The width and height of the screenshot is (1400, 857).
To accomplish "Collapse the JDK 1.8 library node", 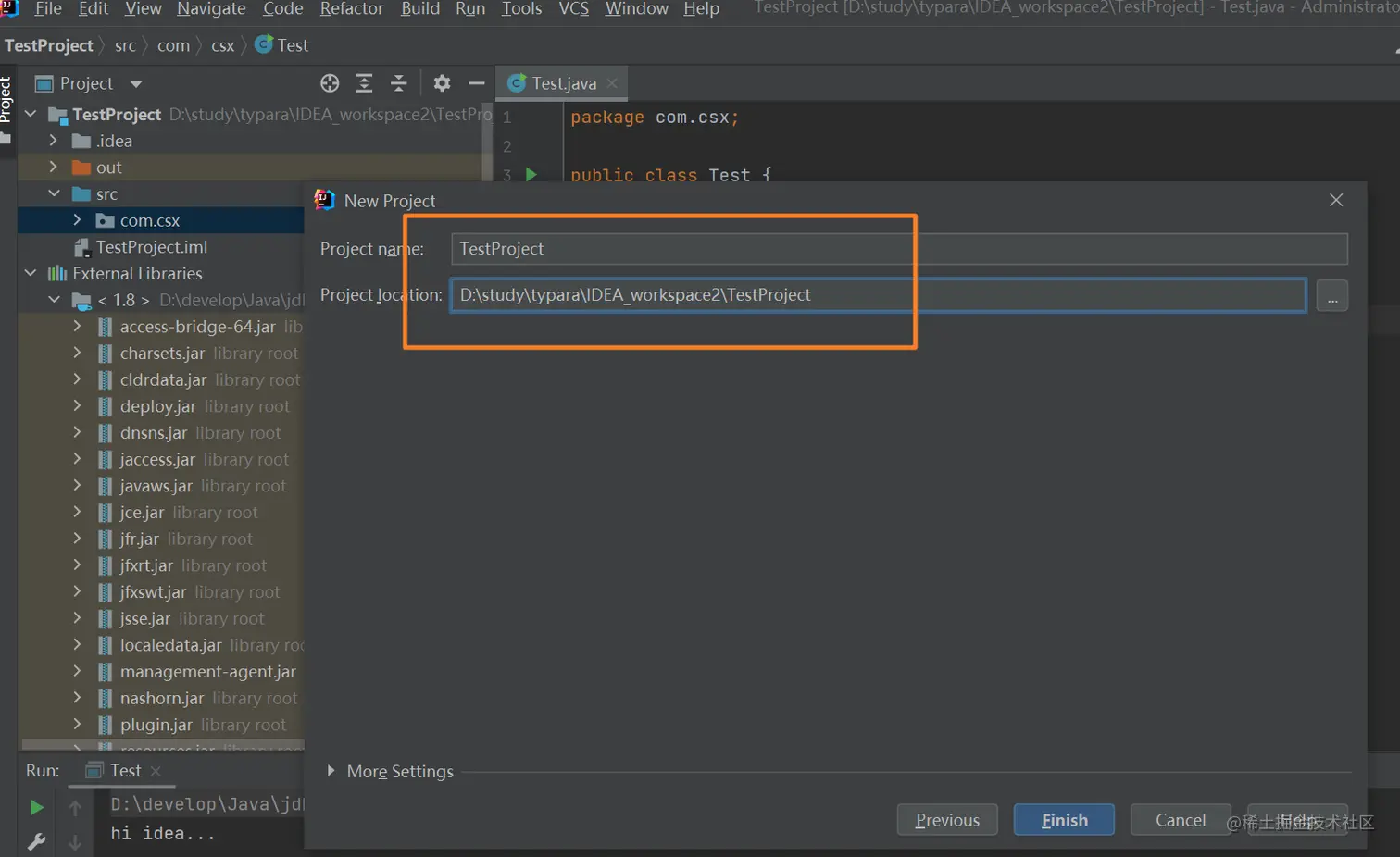I will click(54, 300).
